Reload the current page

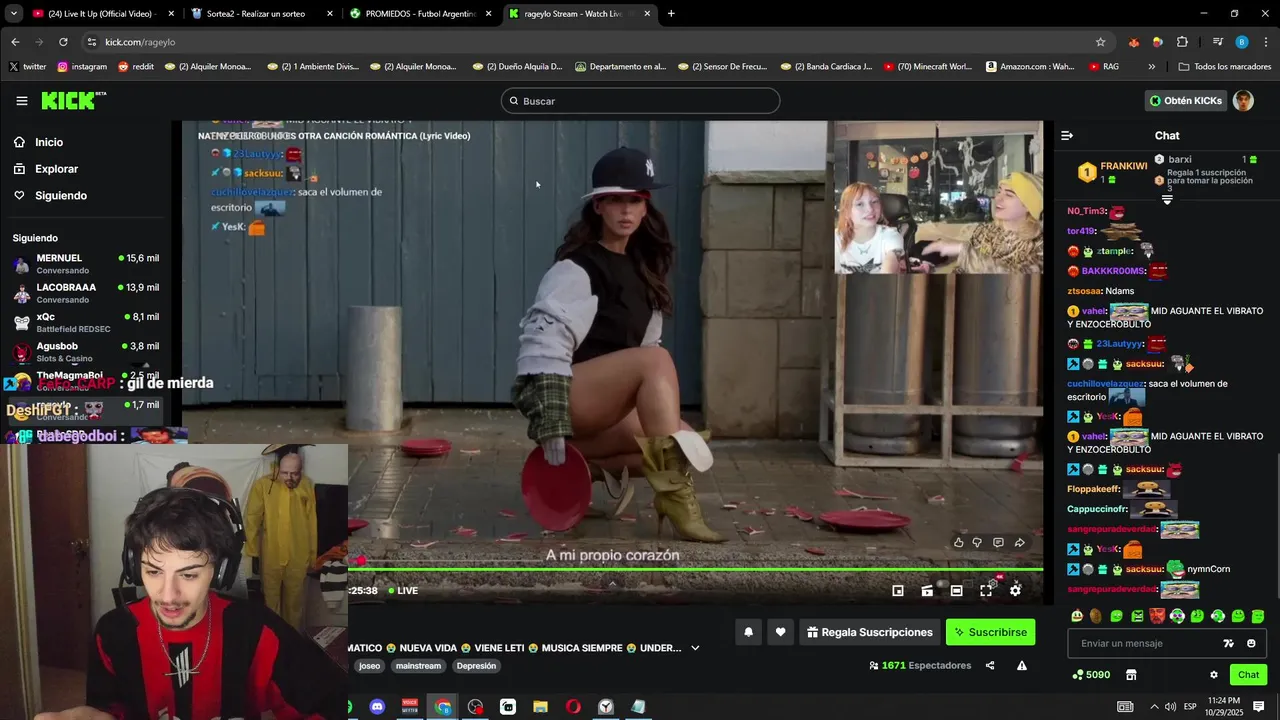click(x=63, y=42)
